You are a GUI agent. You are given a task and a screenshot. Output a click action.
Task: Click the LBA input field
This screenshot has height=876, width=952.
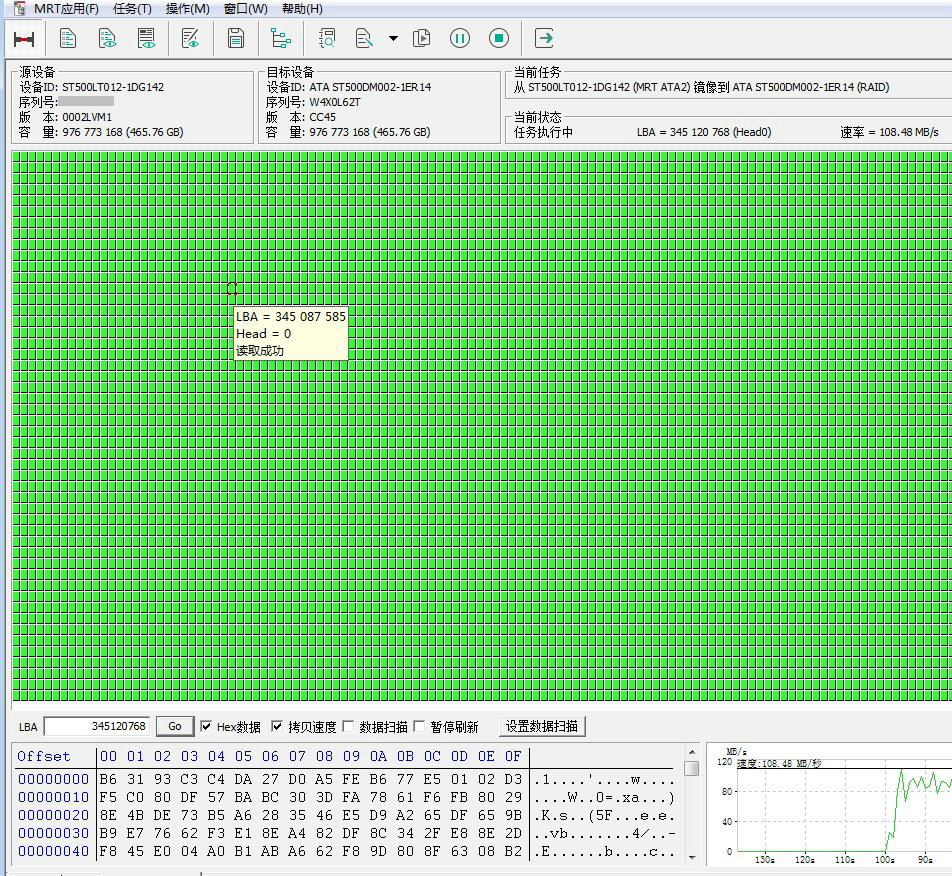pos(97,726)
